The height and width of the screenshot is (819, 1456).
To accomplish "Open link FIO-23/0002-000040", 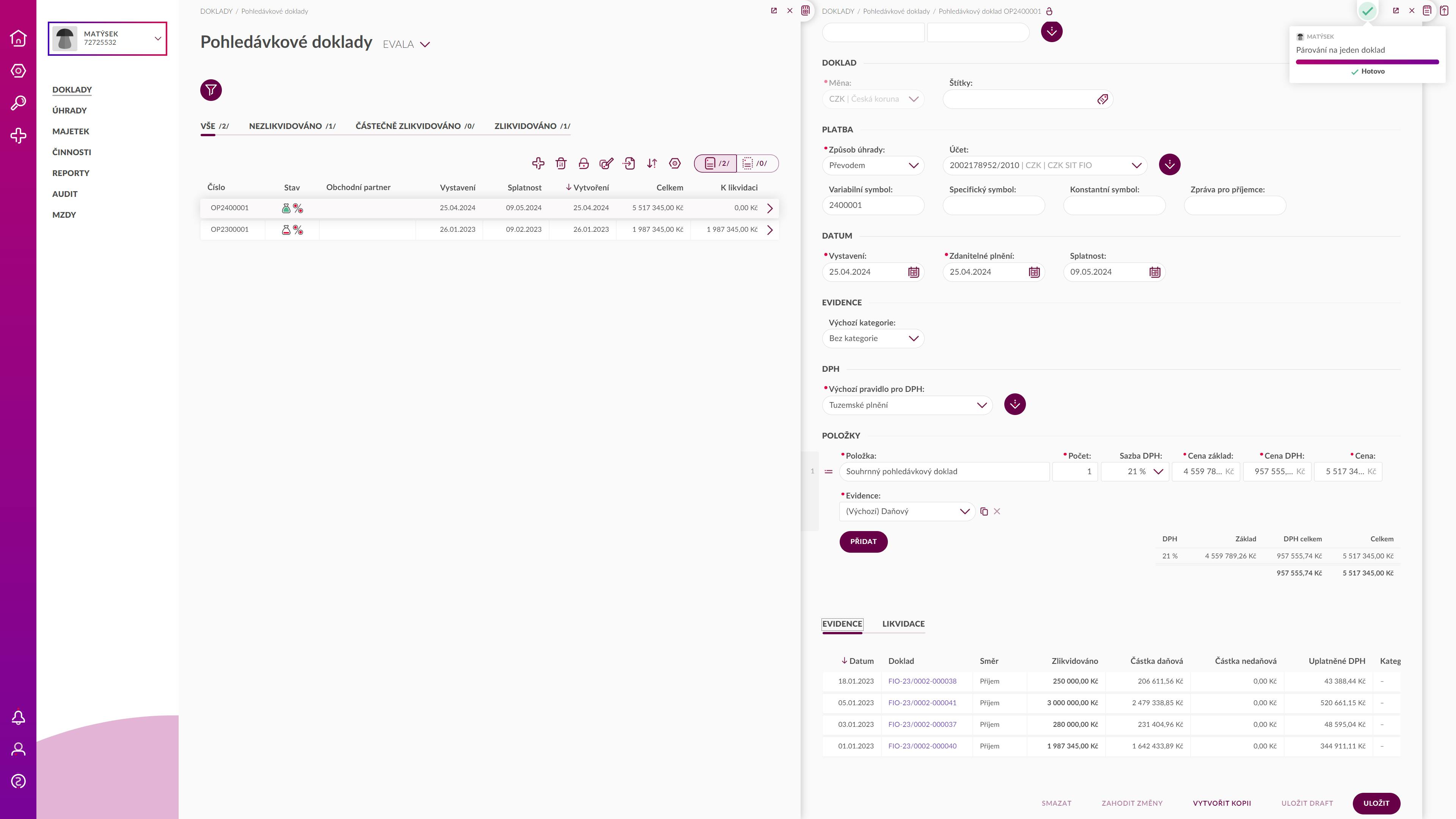I will (922, 746).
